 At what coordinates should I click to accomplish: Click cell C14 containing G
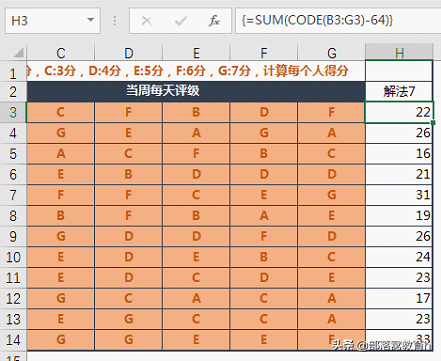61,340
